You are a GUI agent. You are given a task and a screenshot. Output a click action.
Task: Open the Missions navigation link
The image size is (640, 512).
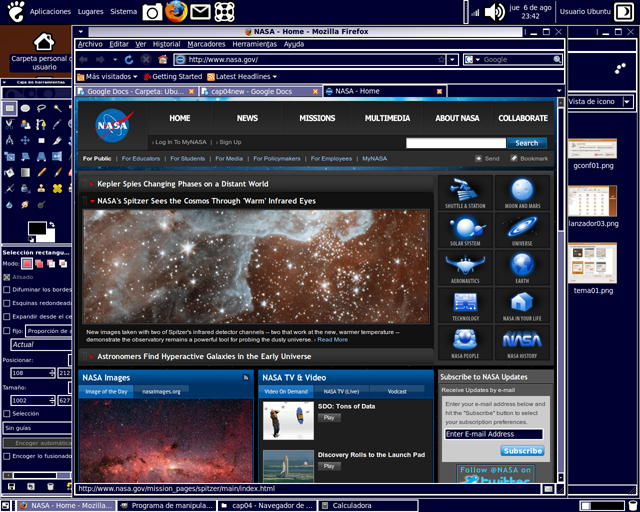tap(317, 118)
